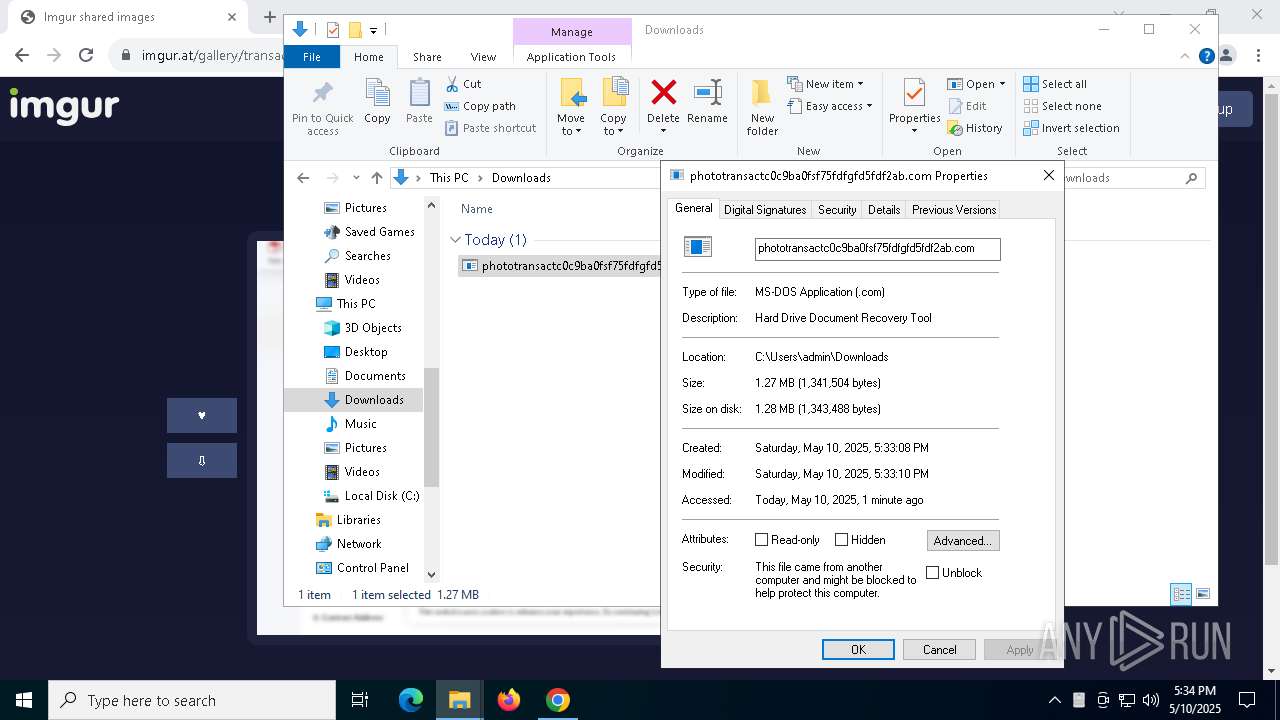Click the History icon in the ribbon
This screenshot has width=1280, height=720.
953,128
